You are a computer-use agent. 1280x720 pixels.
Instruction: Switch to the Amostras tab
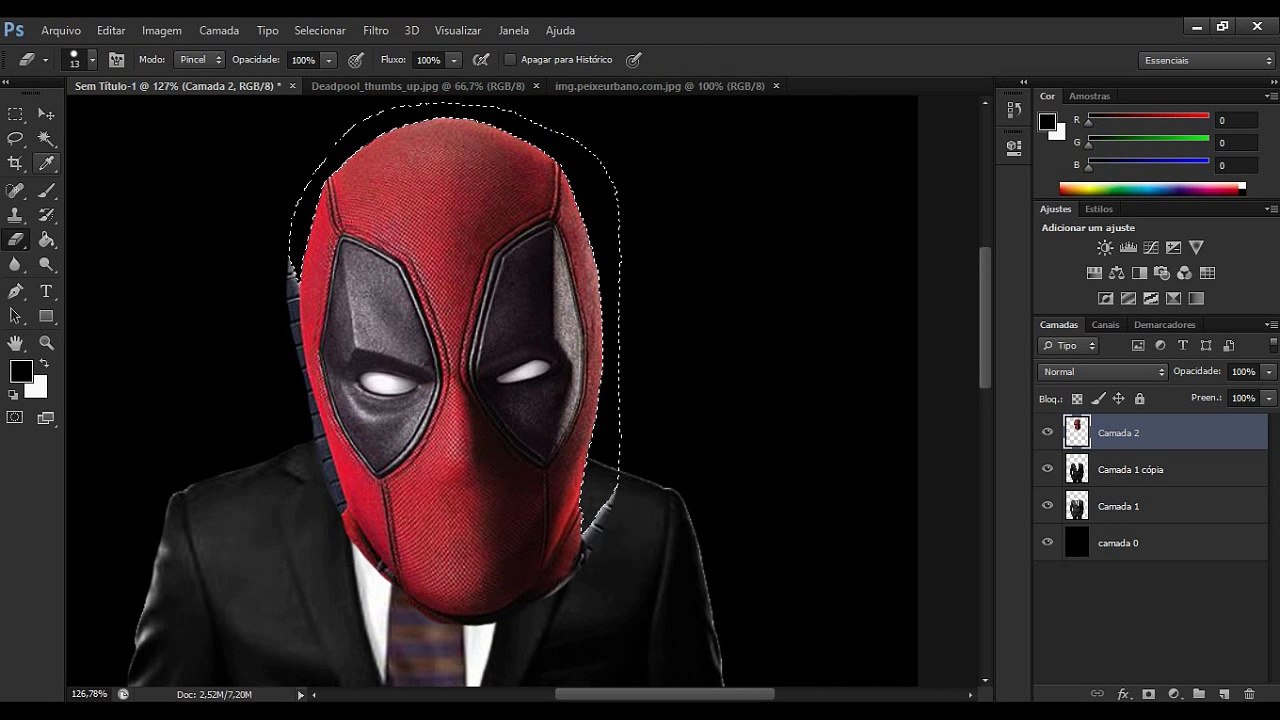[1089, 96]
